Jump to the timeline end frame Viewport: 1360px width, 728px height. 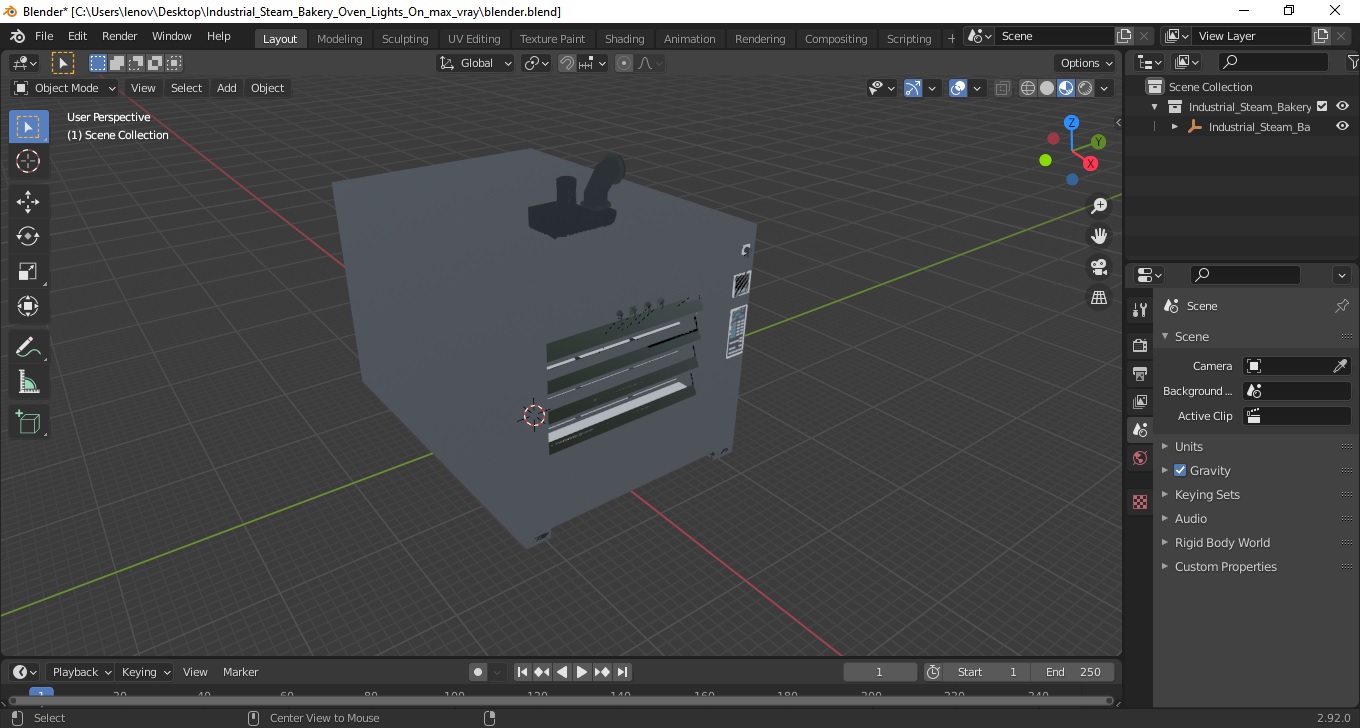coord(622,672)
